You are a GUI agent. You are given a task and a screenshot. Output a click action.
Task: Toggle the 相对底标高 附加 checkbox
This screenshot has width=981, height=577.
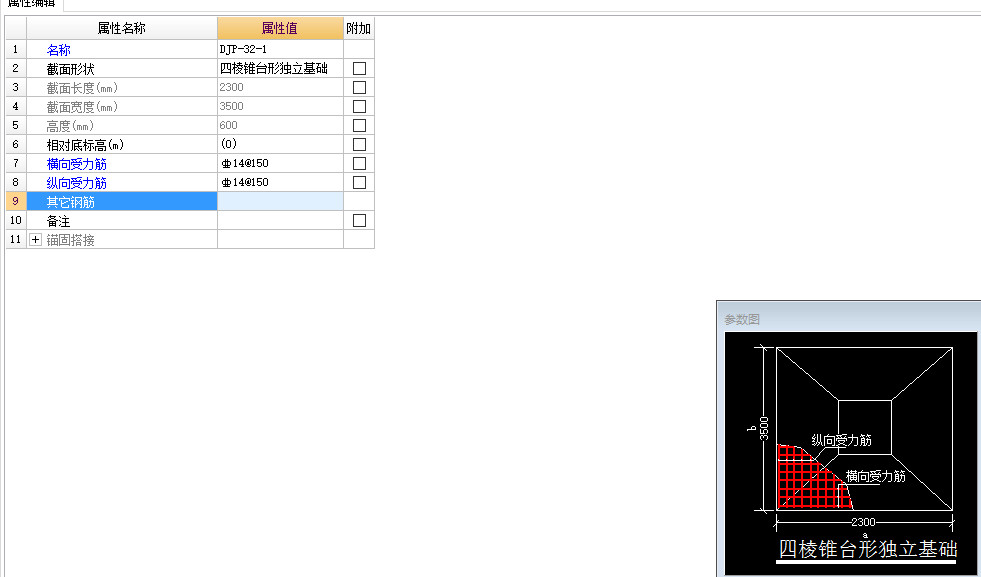tap(359, 144)
